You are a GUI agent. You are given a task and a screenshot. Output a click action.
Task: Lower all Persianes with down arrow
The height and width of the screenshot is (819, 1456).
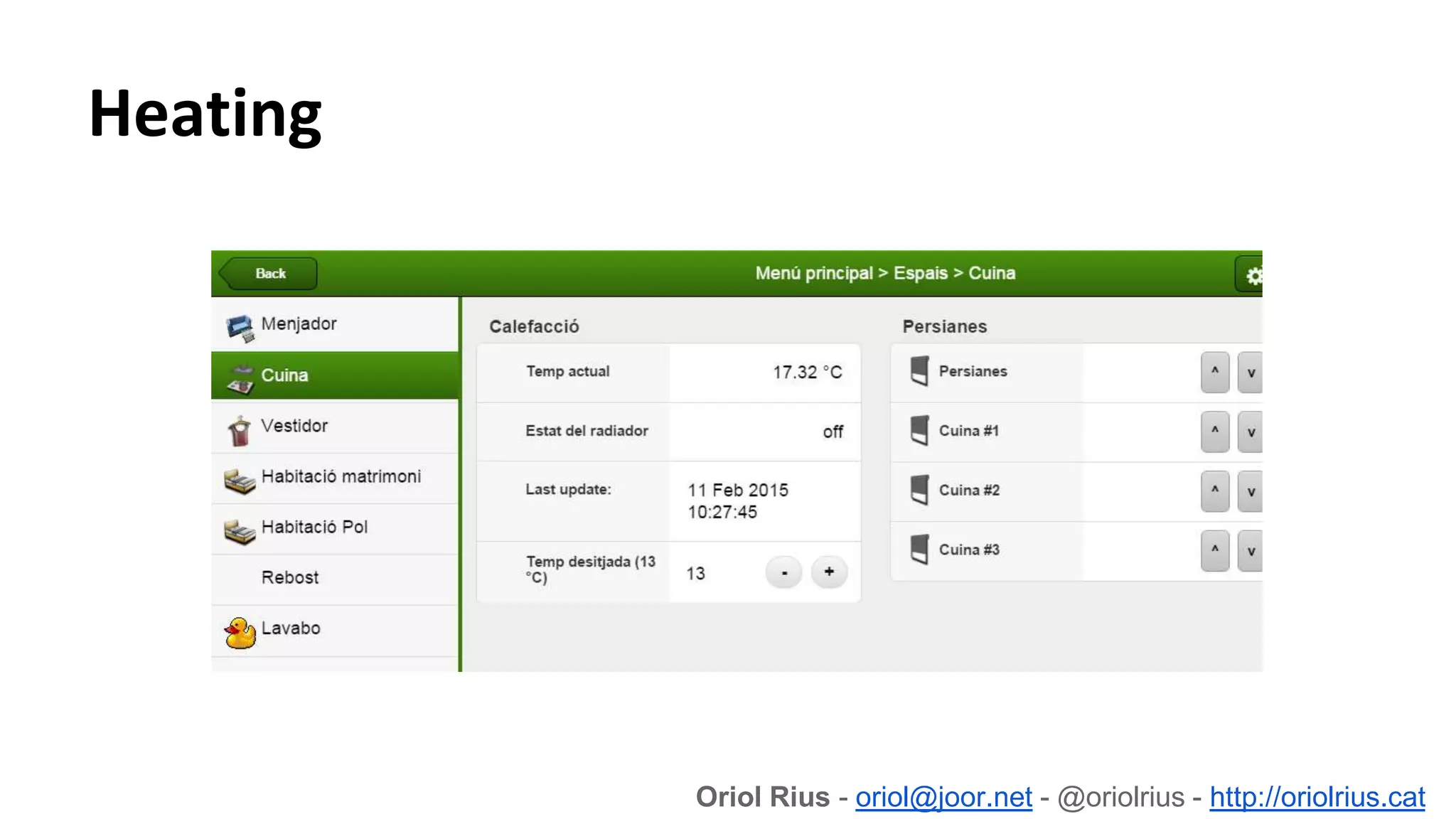pos(1251,372)
